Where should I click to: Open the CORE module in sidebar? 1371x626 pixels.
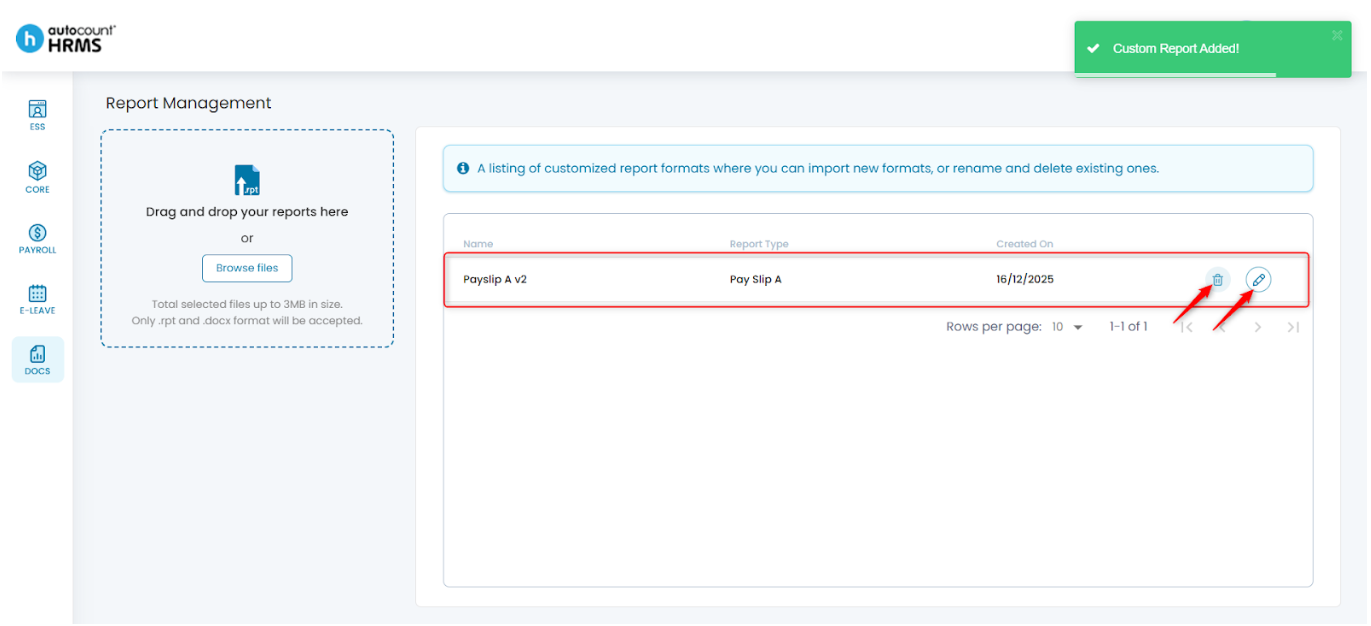[x=37, y=177]
